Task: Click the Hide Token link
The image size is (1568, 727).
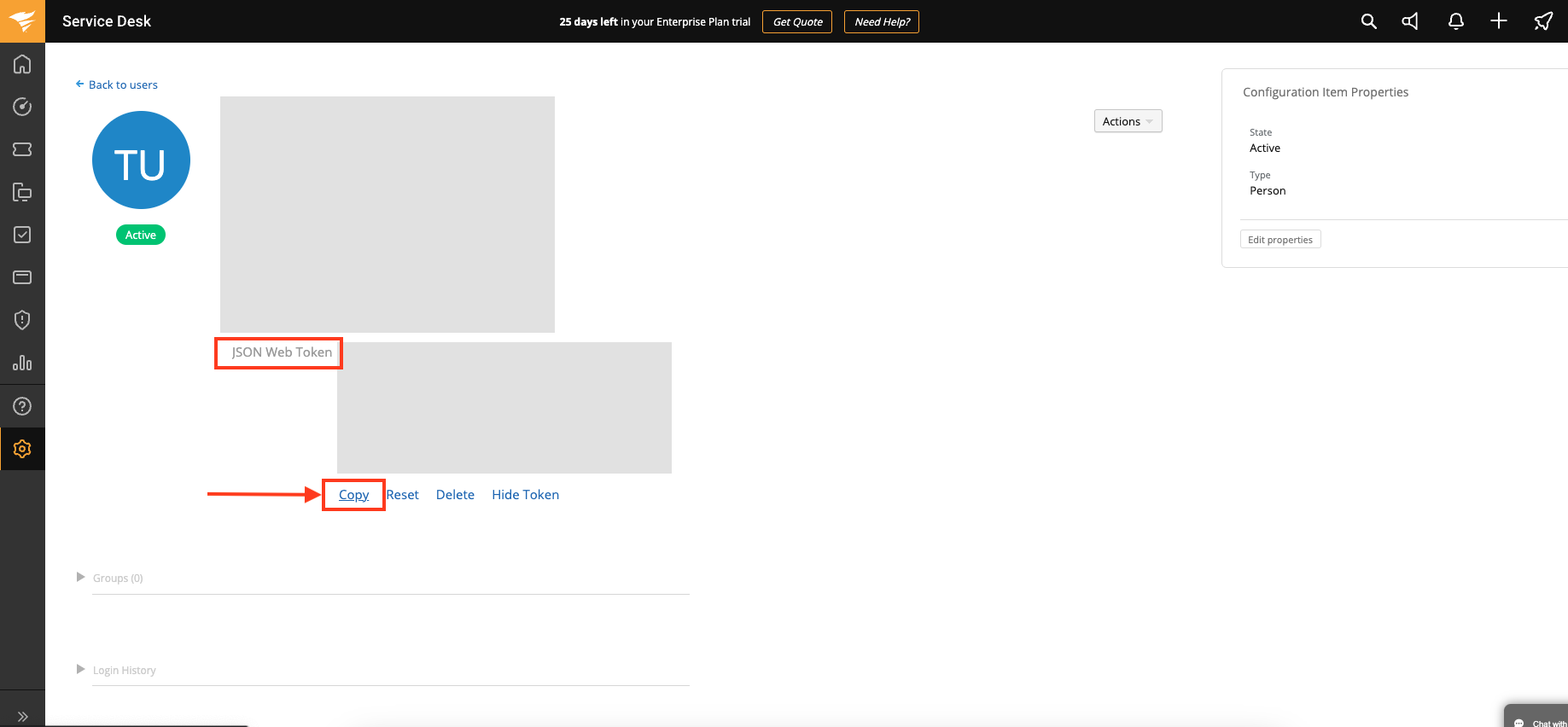Action: tap(525, 495)
